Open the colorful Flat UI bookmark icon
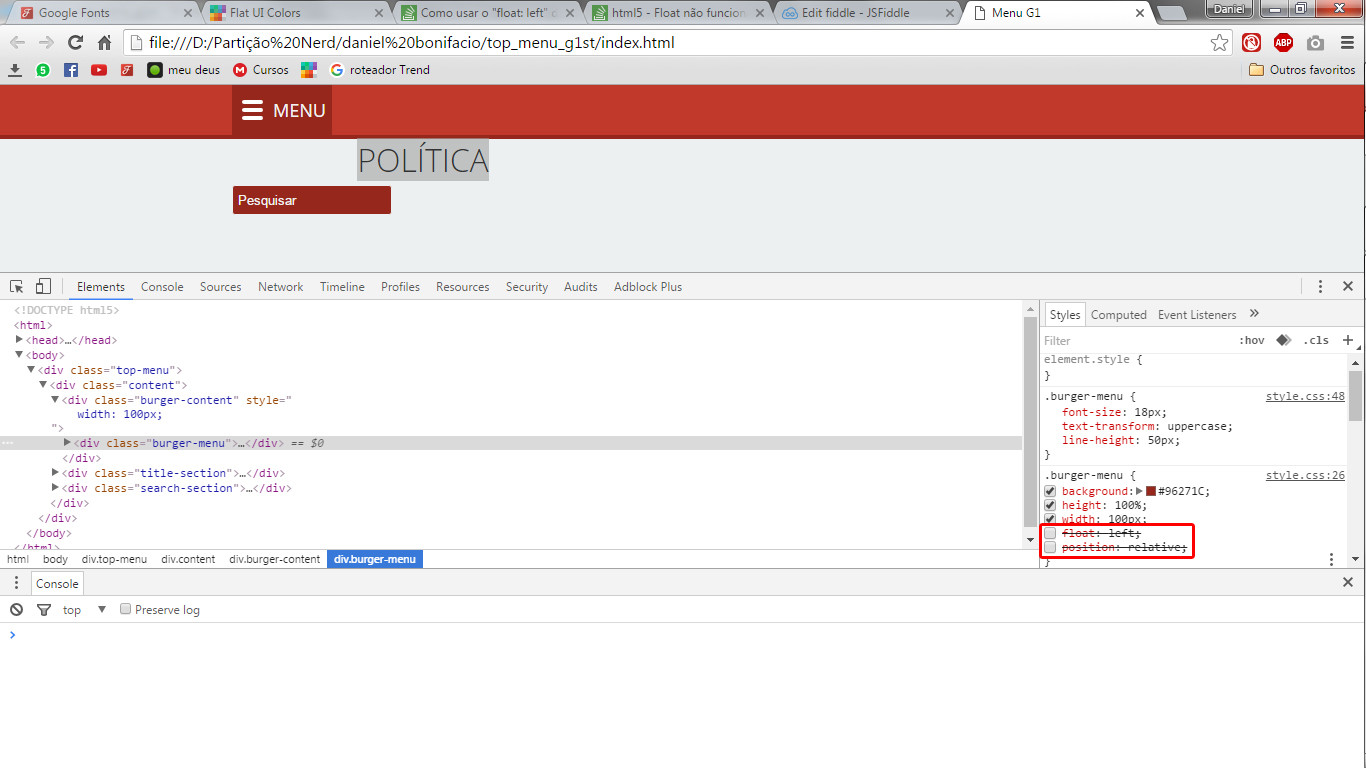Image resolution: width=1366 pixels, height=768 pixels. pyautogui.click(x=309, y=70)
